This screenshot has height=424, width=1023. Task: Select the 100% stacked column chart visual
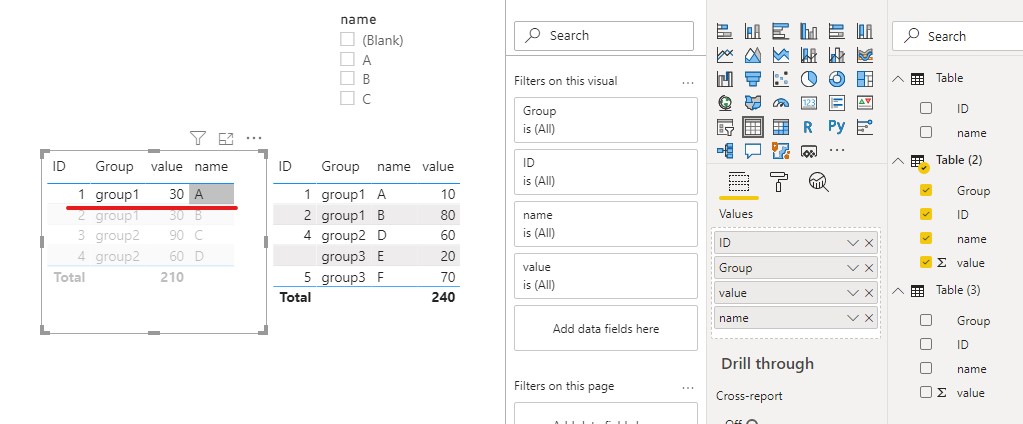[x=865, y=31]
